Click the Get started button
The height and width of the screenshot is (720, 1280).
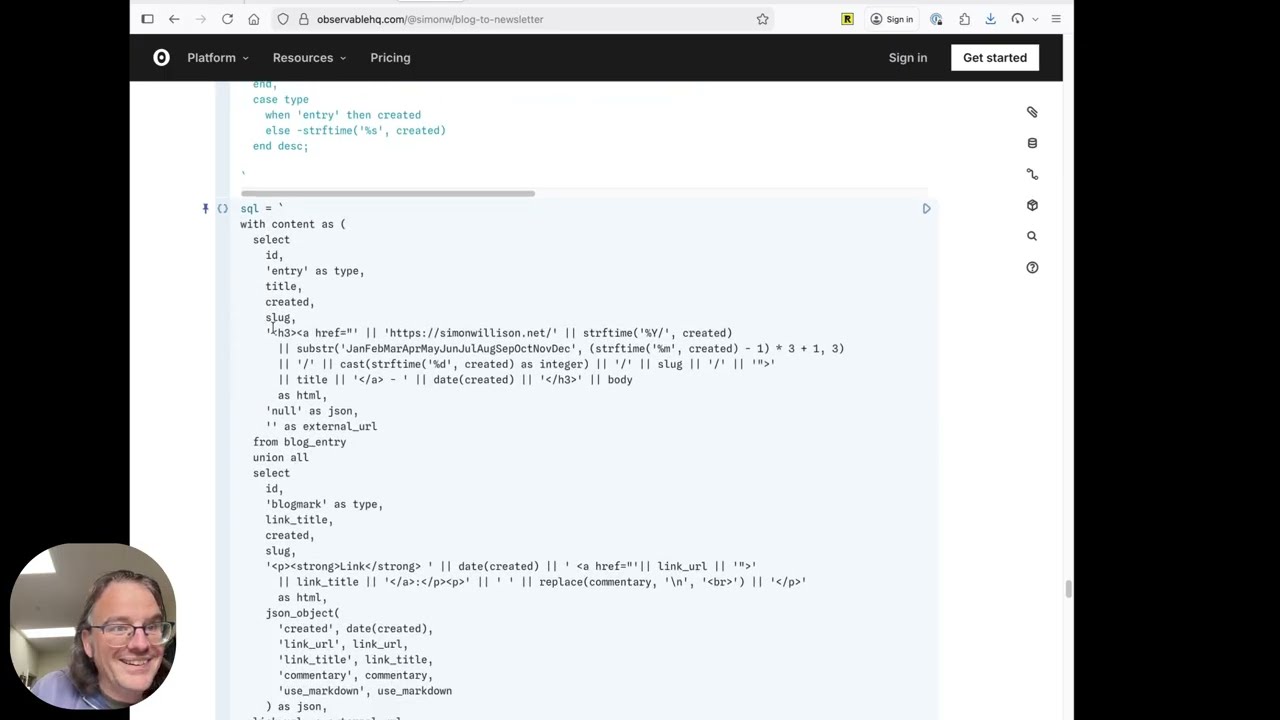(x=995, y=58)
